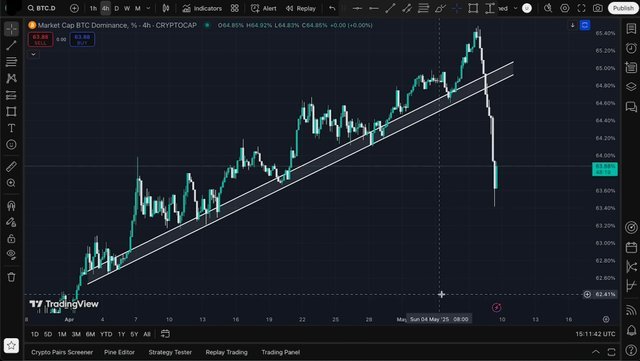Select the trend line tool in left sidebar

click(x=11, y=45)
